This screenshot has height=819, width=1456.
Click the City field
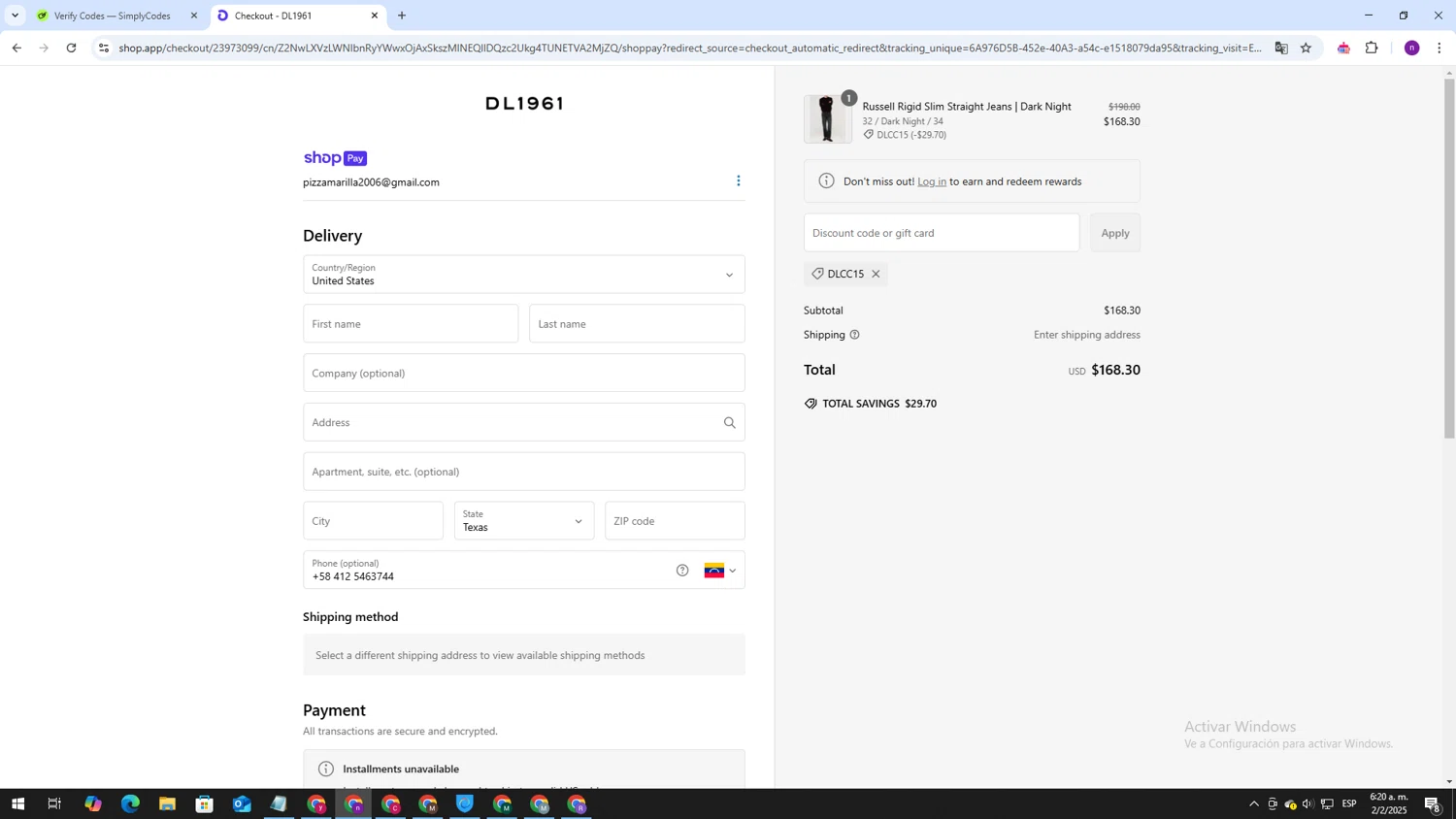pos(373,521)
